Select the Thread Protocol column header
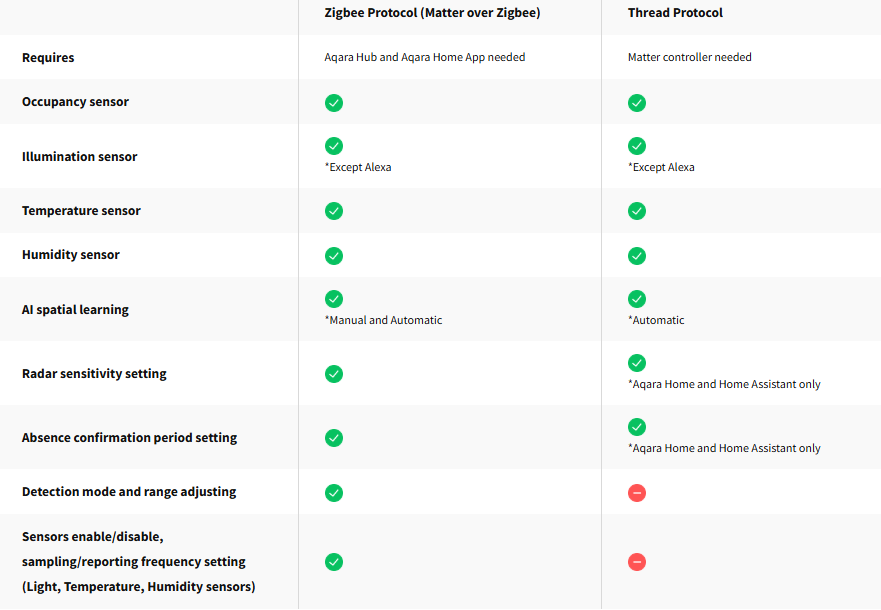This screenshot has width=881, height=610. (x=675, y=13)
